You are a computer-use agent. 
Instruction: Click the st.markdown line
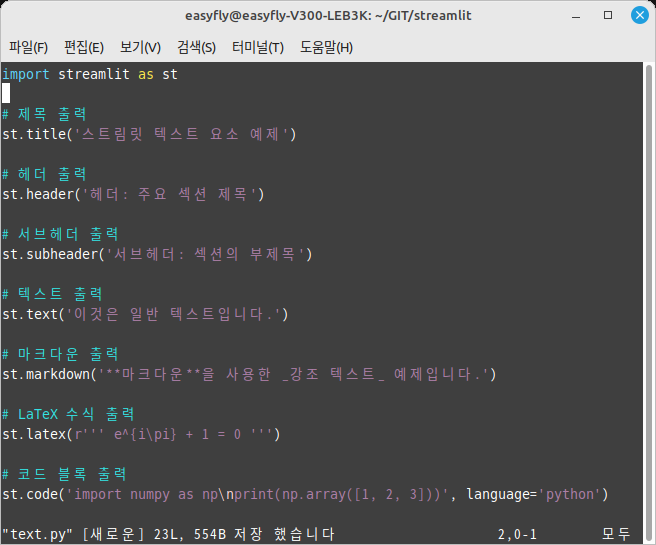[249, 374]
